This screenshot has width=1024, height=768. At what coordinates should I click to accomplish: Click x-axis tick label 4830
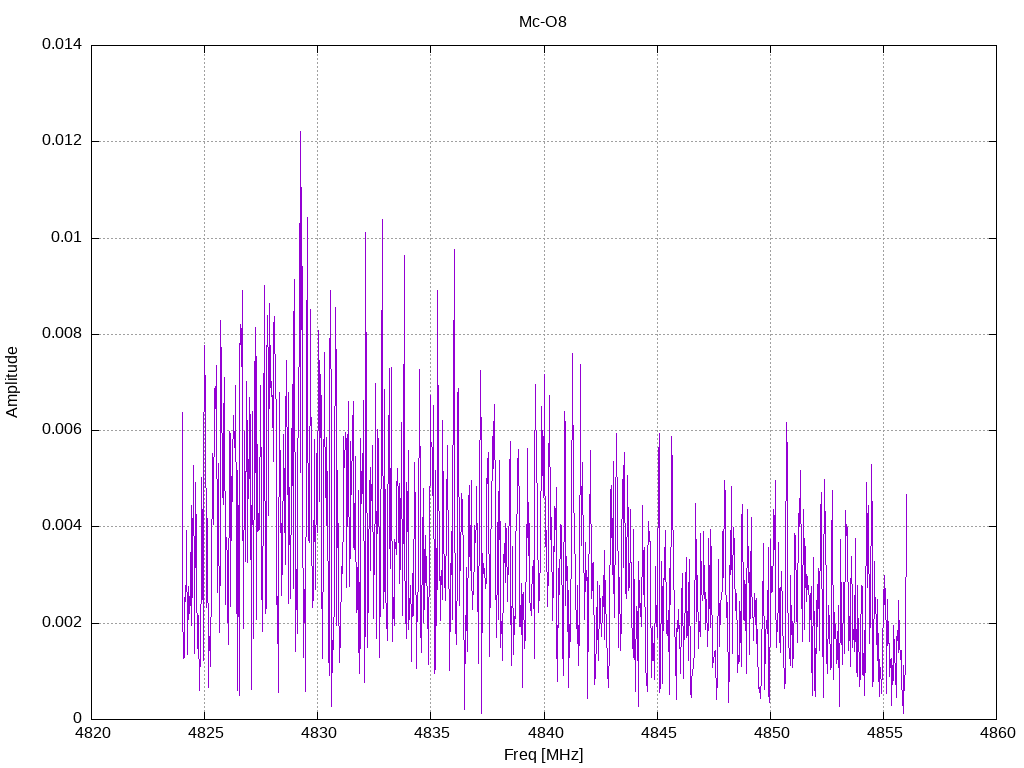(x=318, y=733)
